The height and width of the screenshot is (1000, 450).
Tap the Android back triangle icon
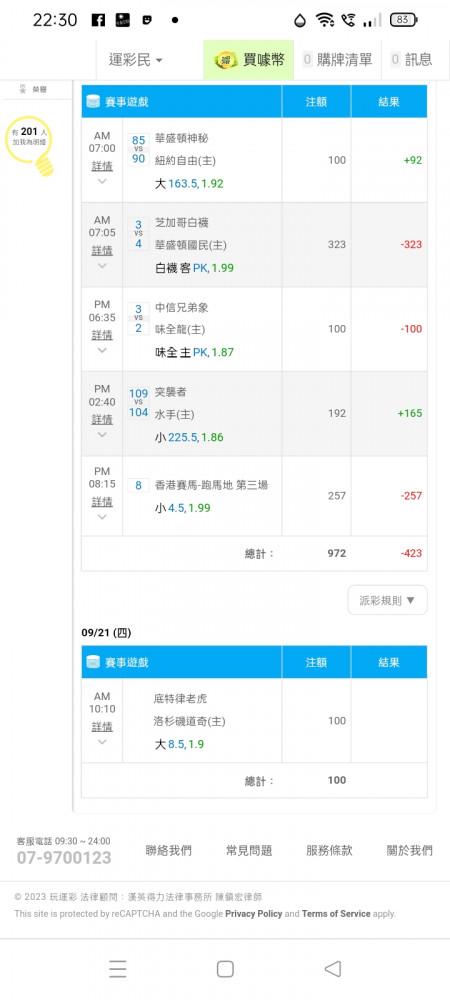point(332,969)
